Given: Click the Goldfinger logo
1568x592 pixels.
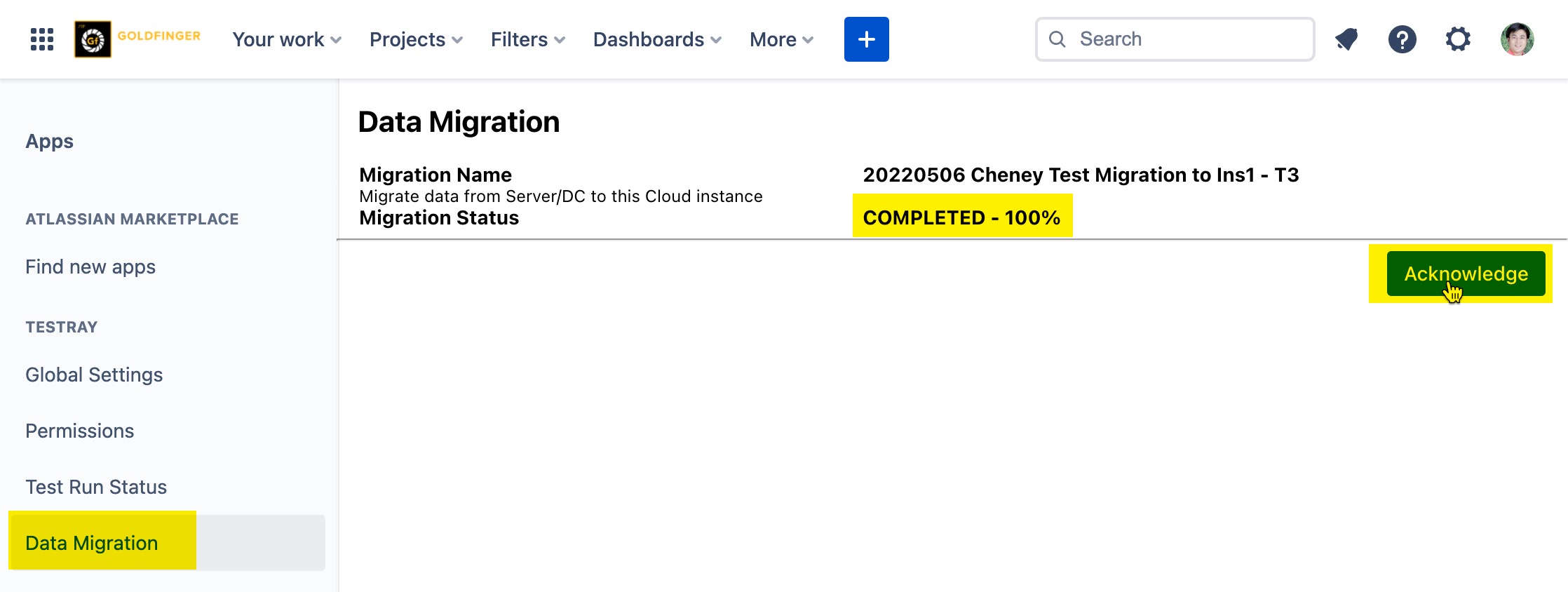Looking at the screenshot, I should pyautogui.click(x=137, y=39).
